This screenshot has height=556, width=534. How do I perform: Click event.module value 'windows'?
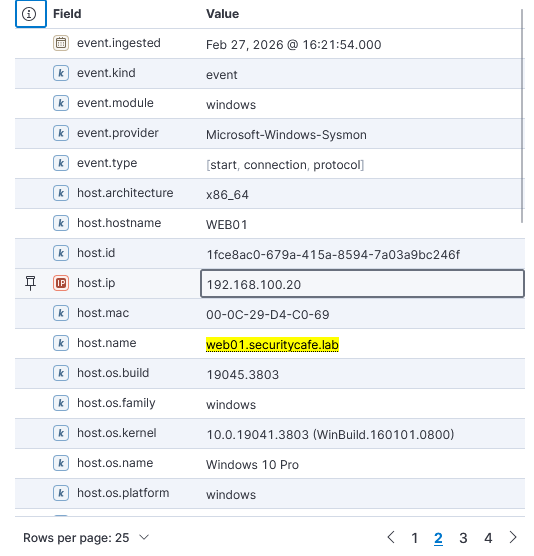coord(231,105)
